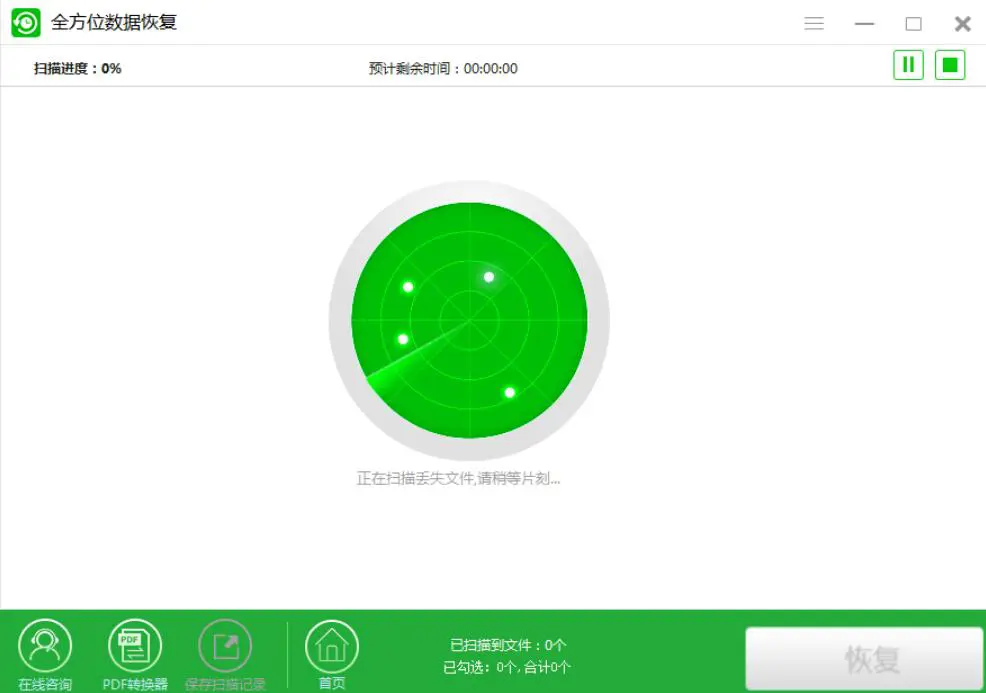Maximize the application window

coord(913,22)
